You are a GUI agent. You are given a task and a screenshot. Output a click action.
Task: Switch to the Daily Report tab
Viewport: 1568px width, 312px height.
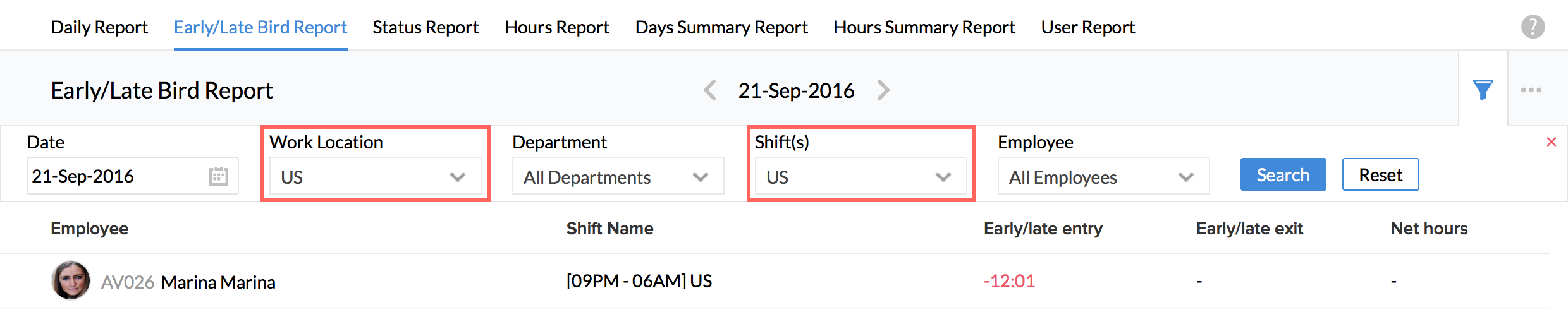point(99,27)
